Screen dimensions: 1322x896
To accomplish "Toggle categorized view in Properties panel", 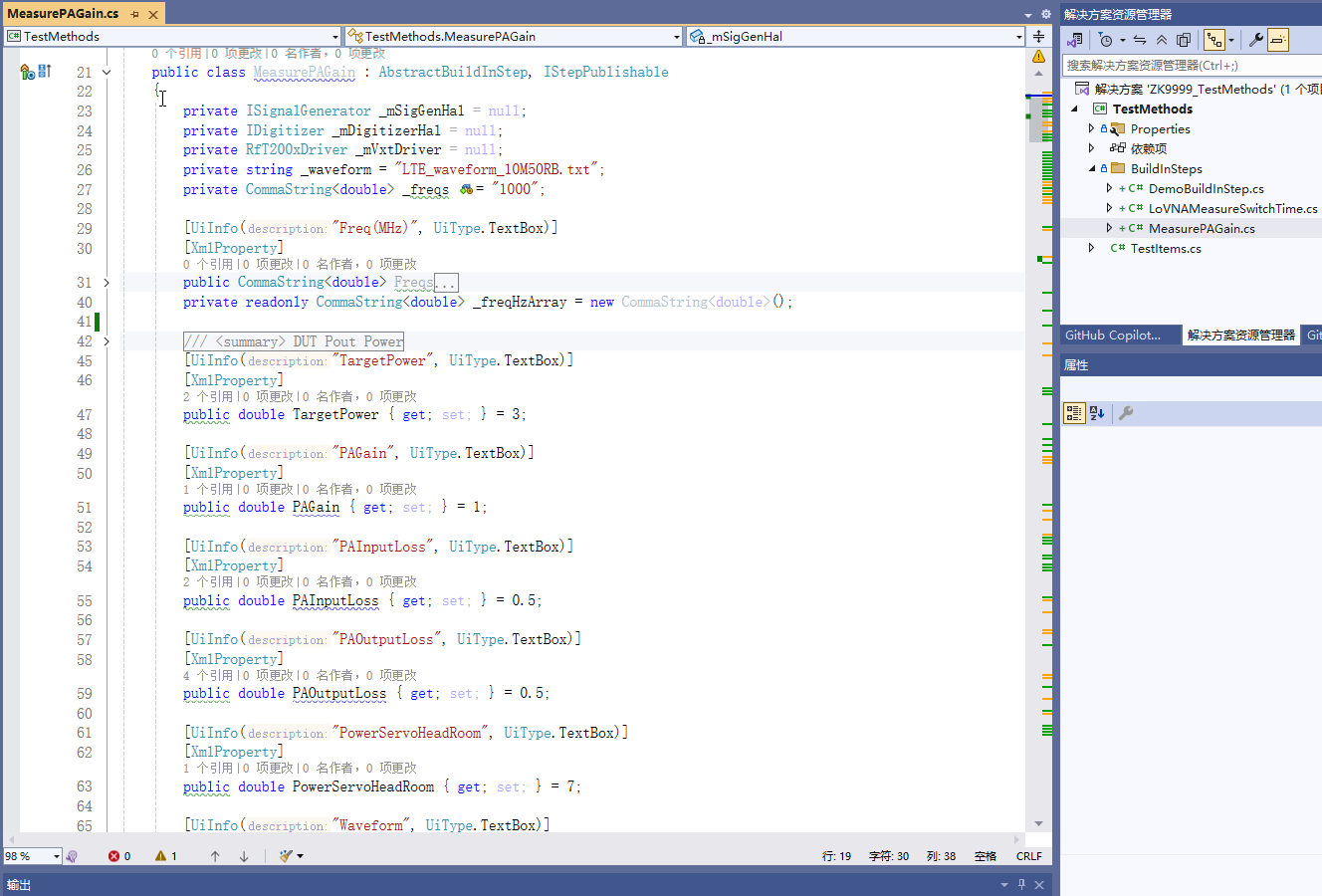I will tap(1074, 413).
